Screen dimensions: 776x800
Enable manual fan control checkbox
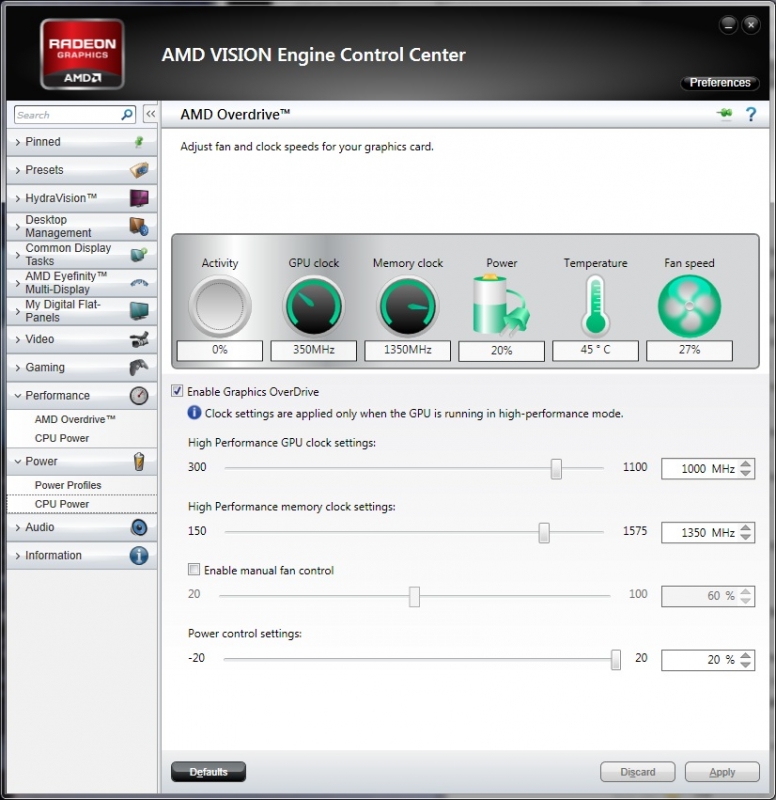pos(194,570)
